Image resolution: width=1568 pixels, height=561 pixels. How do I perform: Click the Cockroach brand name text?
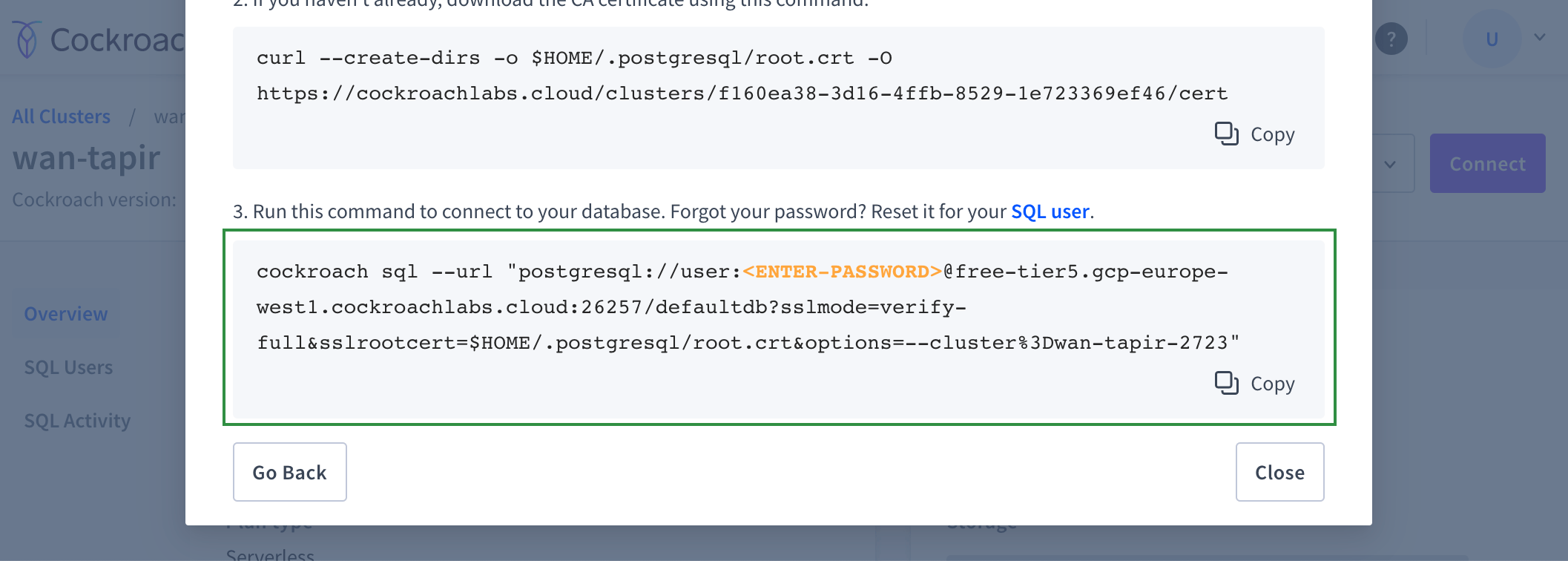click(117, 40)
